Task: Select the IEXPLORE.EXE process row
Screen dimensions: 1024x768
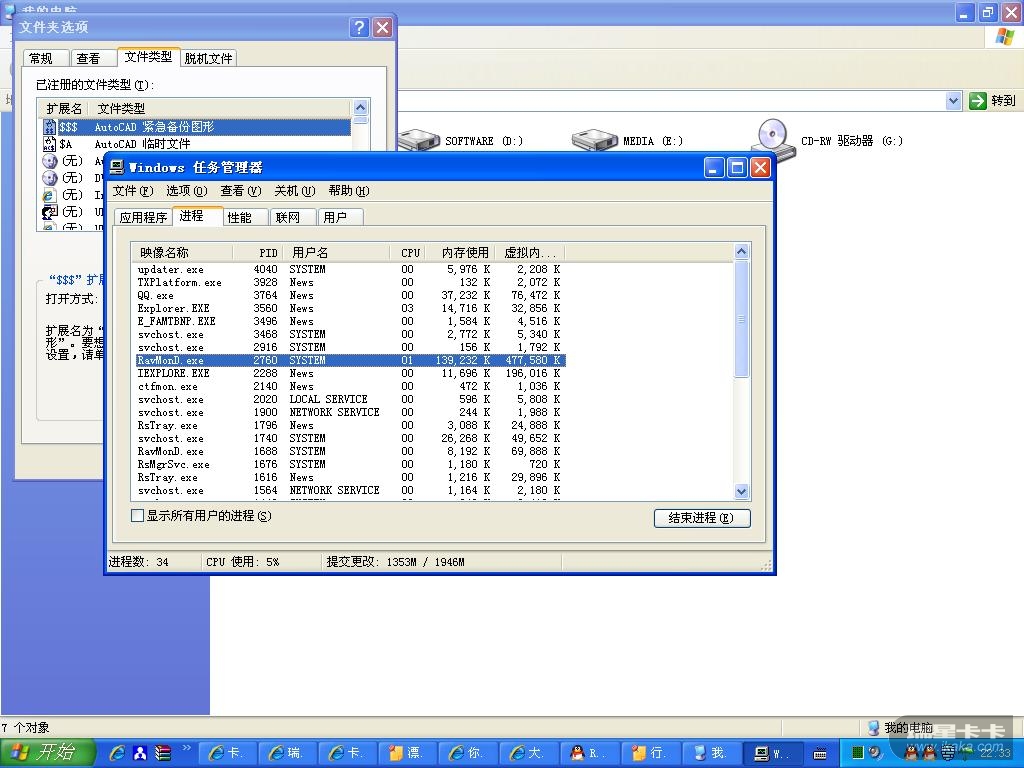Action: click(173, 373)
